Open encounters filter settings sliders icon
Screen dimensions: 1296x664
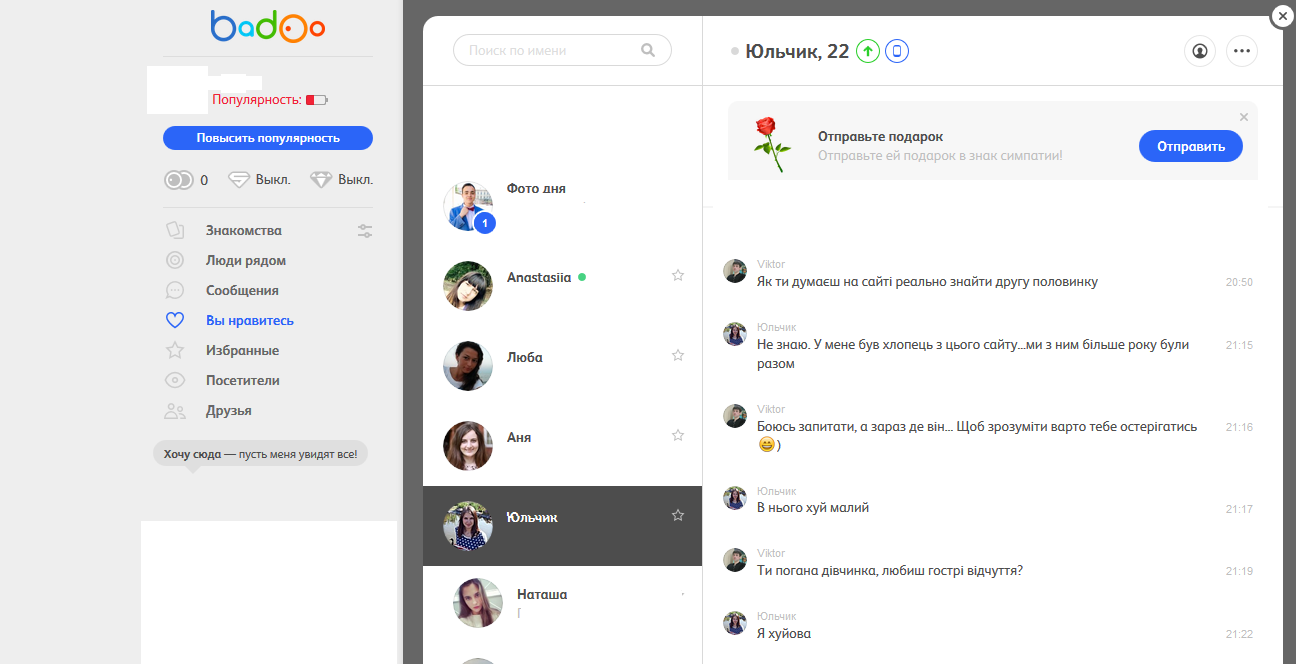[x=365, y=231]
